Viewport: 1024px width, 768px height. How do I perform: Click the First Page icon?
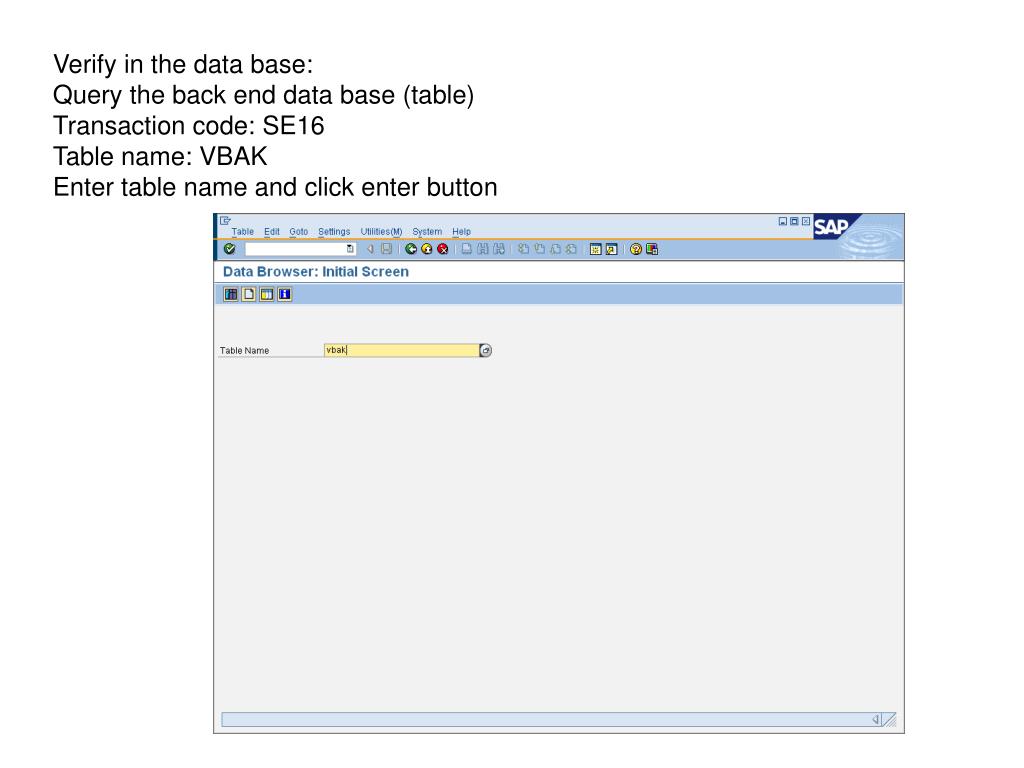(523, 249)
